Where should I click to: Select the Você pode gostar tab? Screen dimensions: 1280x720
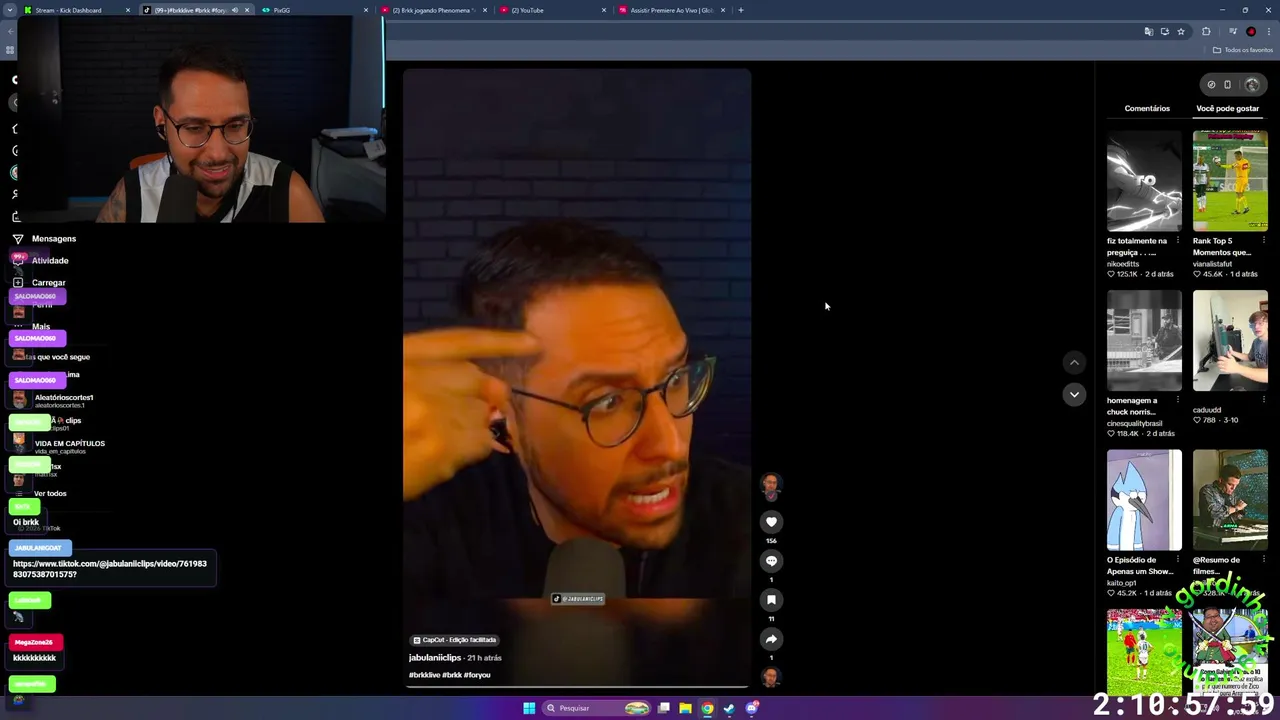(1227, 108)
